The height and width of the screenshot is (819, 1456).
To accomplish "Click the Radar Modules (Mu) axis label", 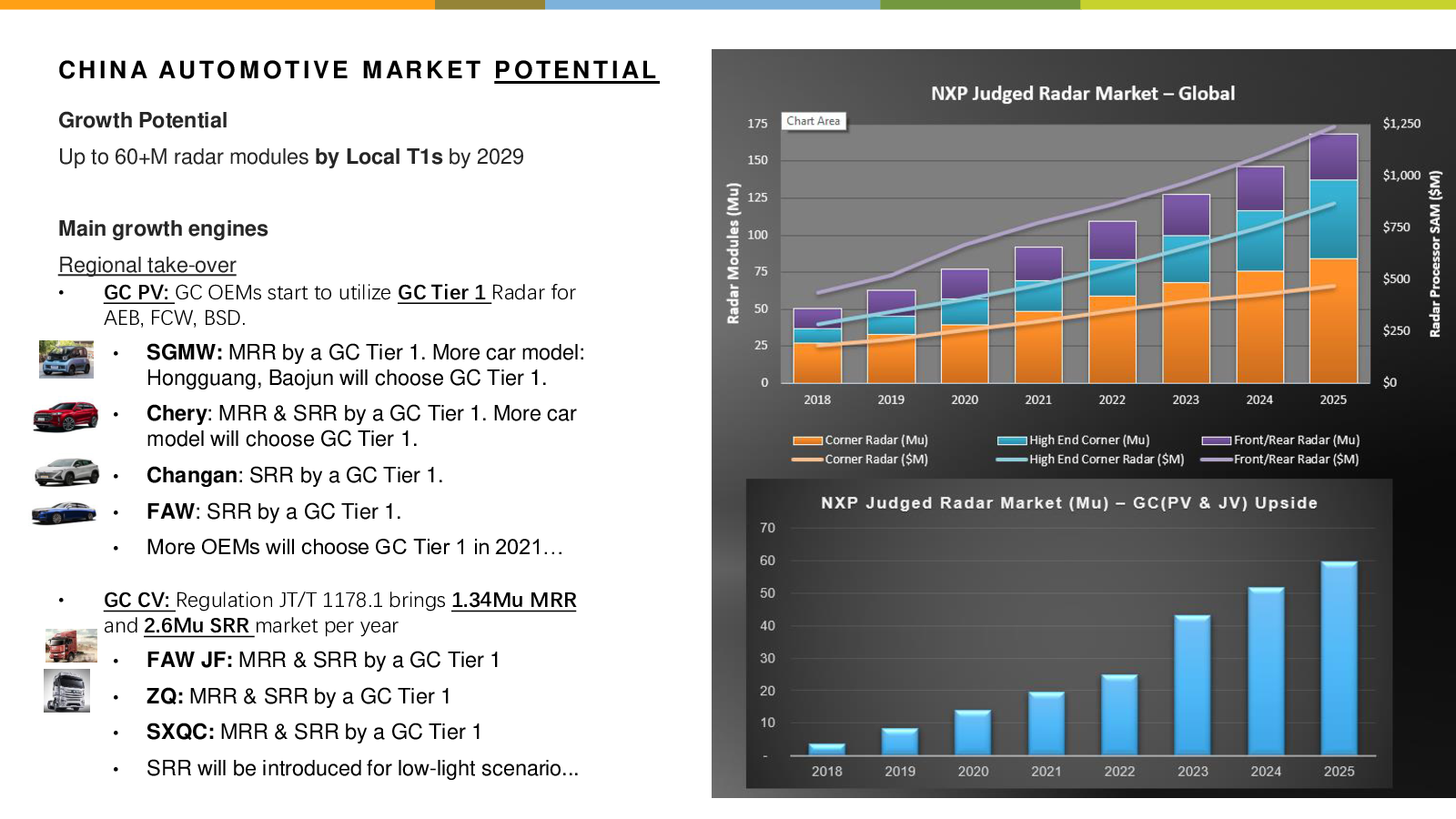I will (x=733, y=253).
